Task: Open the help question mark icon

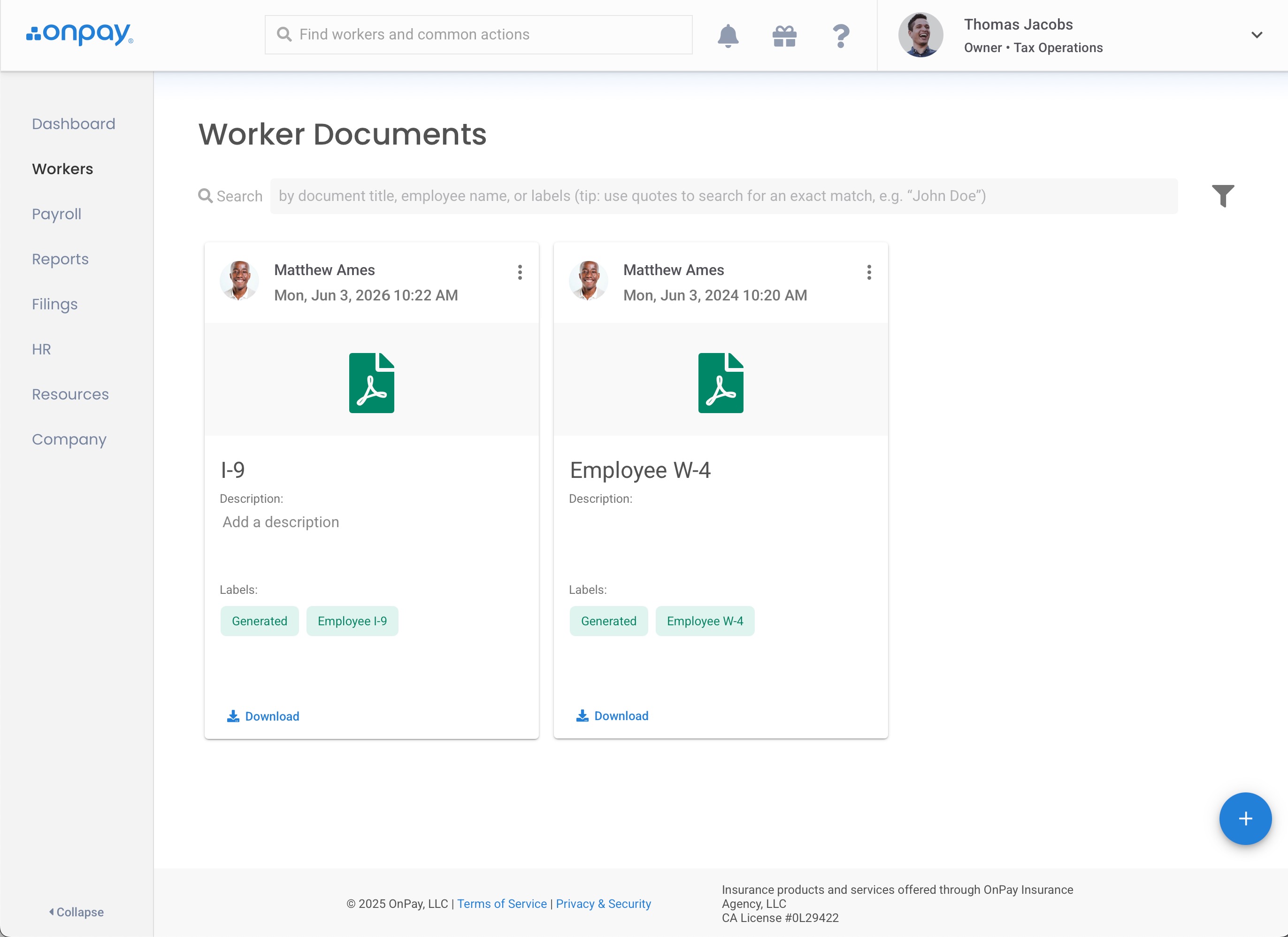Action: (841, 36)
